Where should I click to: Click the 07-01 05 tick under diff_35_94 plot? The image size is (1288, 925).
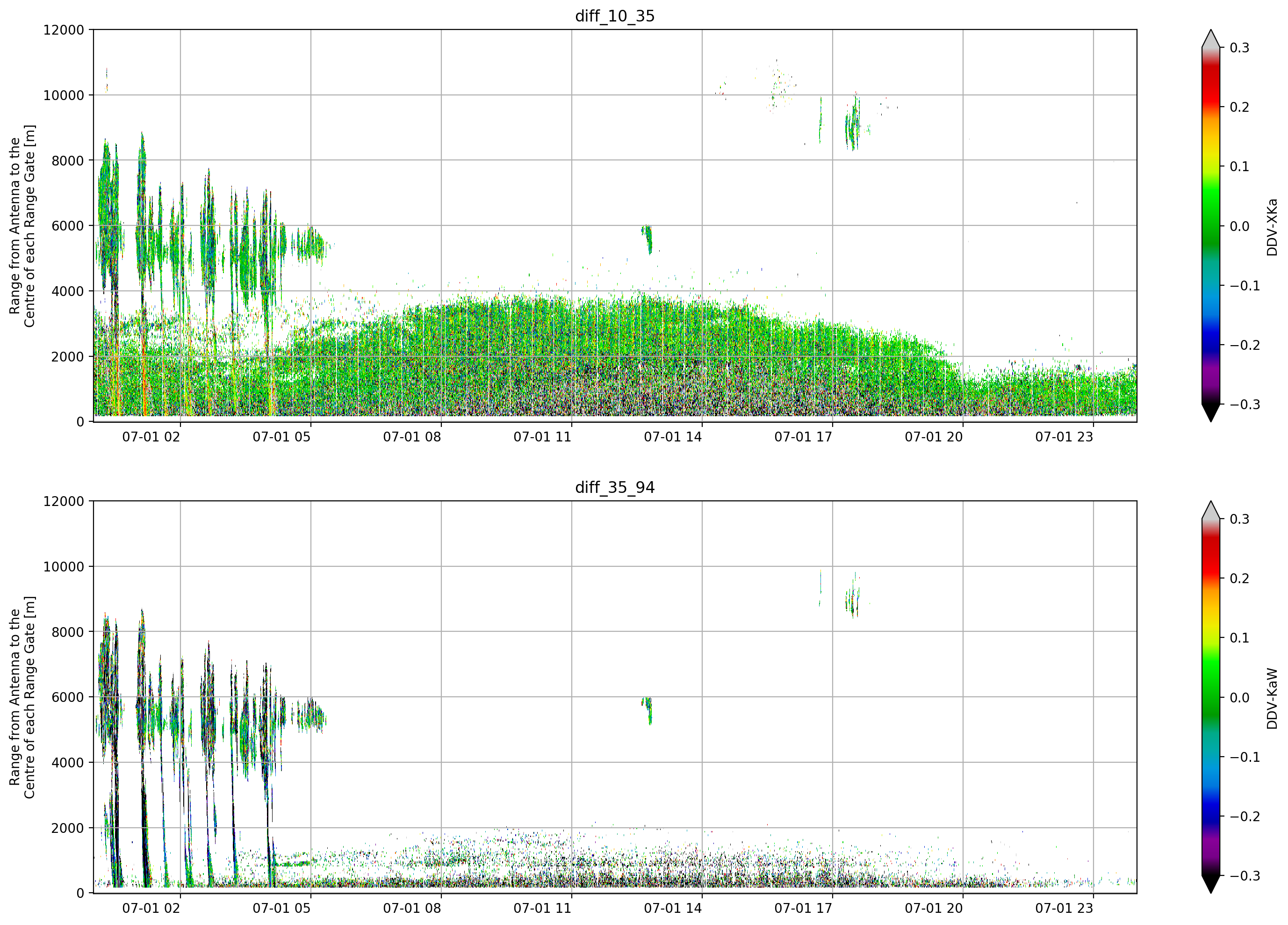pos(282,908)
